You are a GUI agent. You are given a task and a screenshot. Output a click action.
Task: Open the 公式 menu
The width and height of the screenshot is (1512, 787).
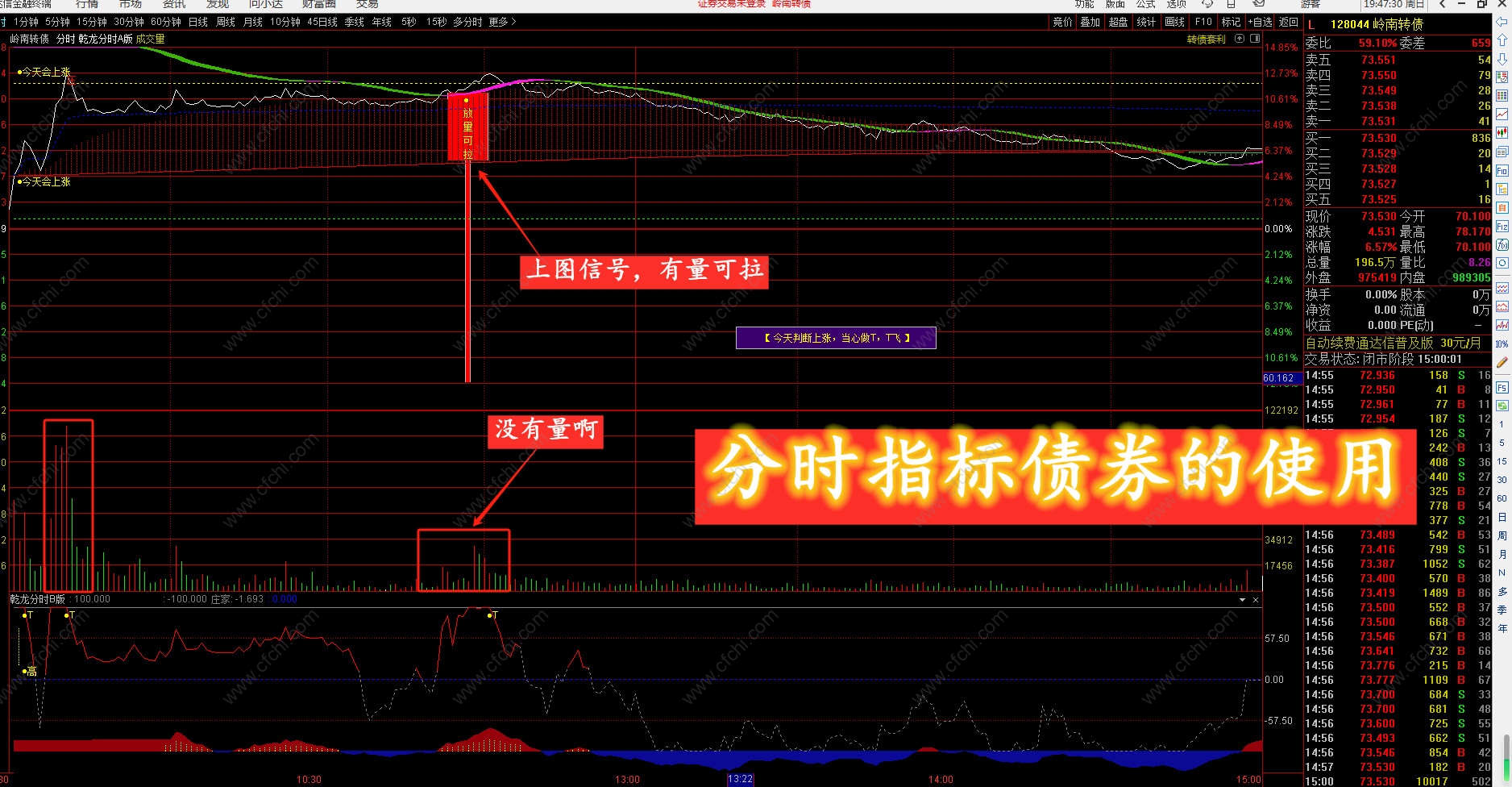pos(1146,4)
